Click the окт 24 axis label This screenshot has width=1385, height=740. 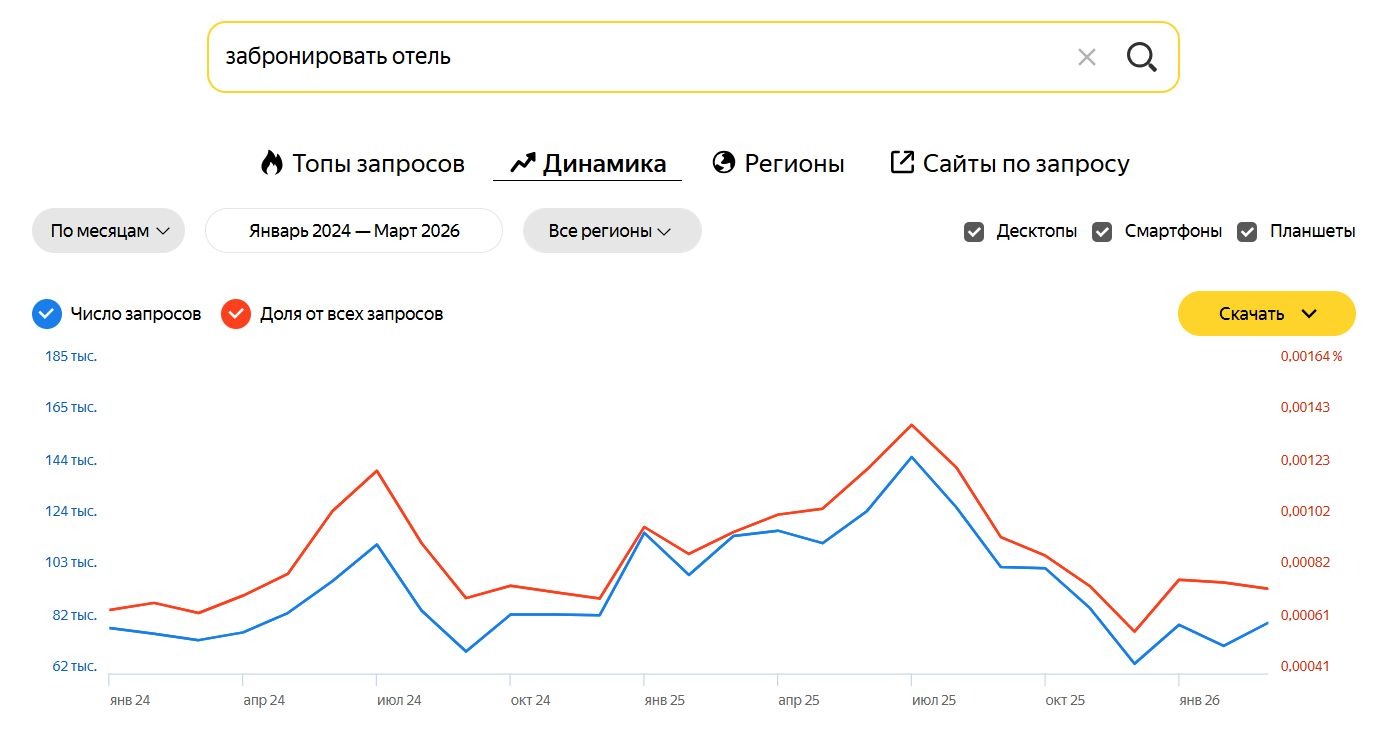click(x=530, y=700)
